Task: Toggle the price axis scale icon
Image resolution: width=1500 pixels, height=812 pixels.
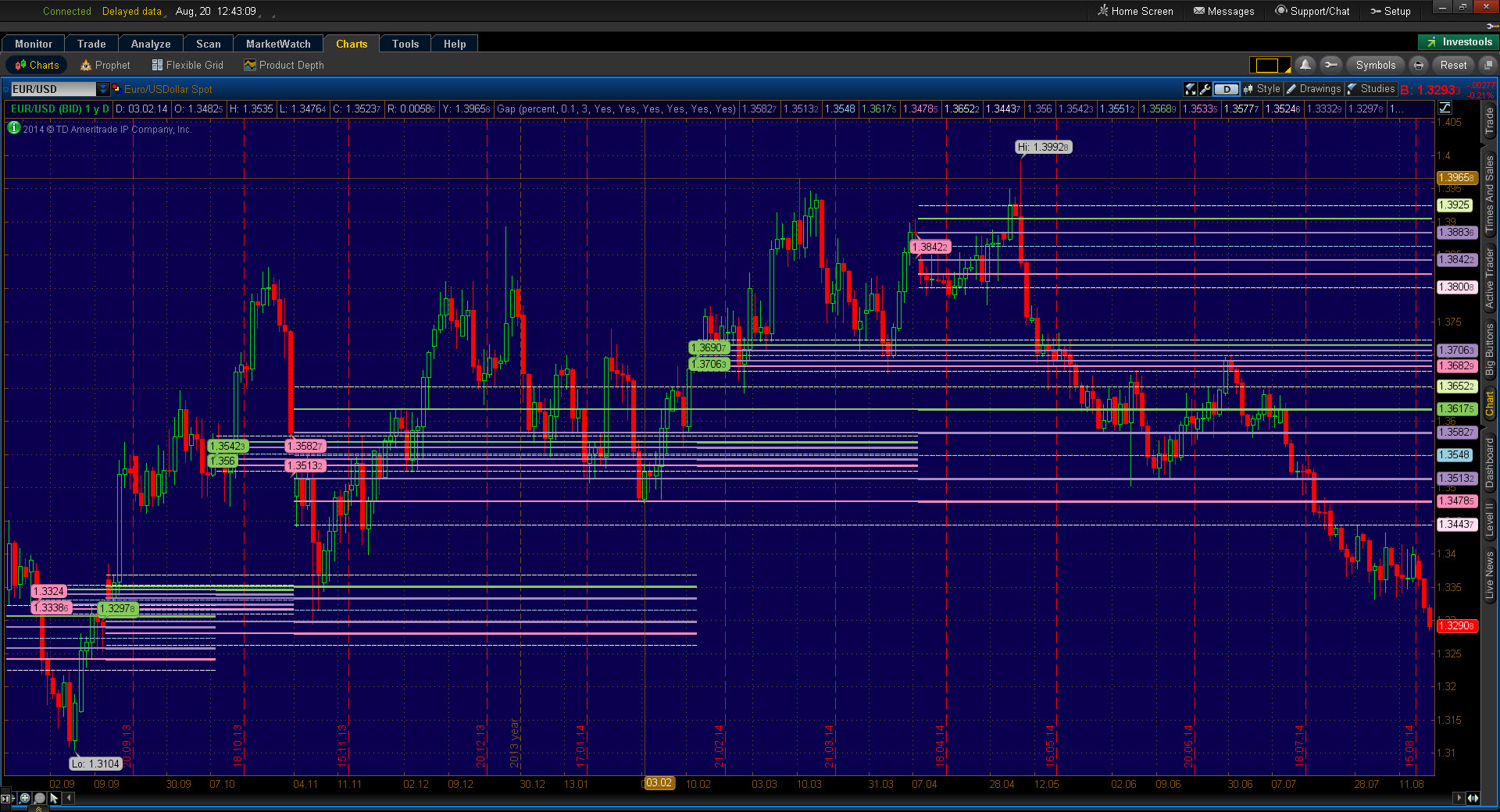Action: (x=1445, y=108)
